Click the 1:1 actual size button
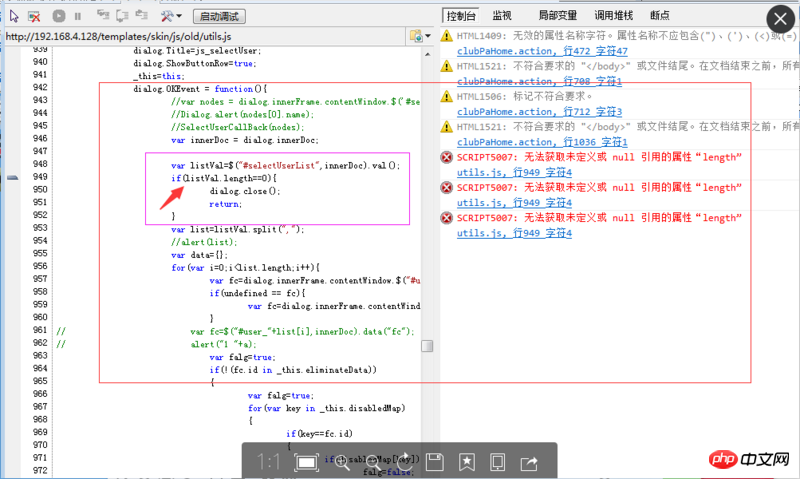Viewport: 800px width, 479px height. [268, 463]
